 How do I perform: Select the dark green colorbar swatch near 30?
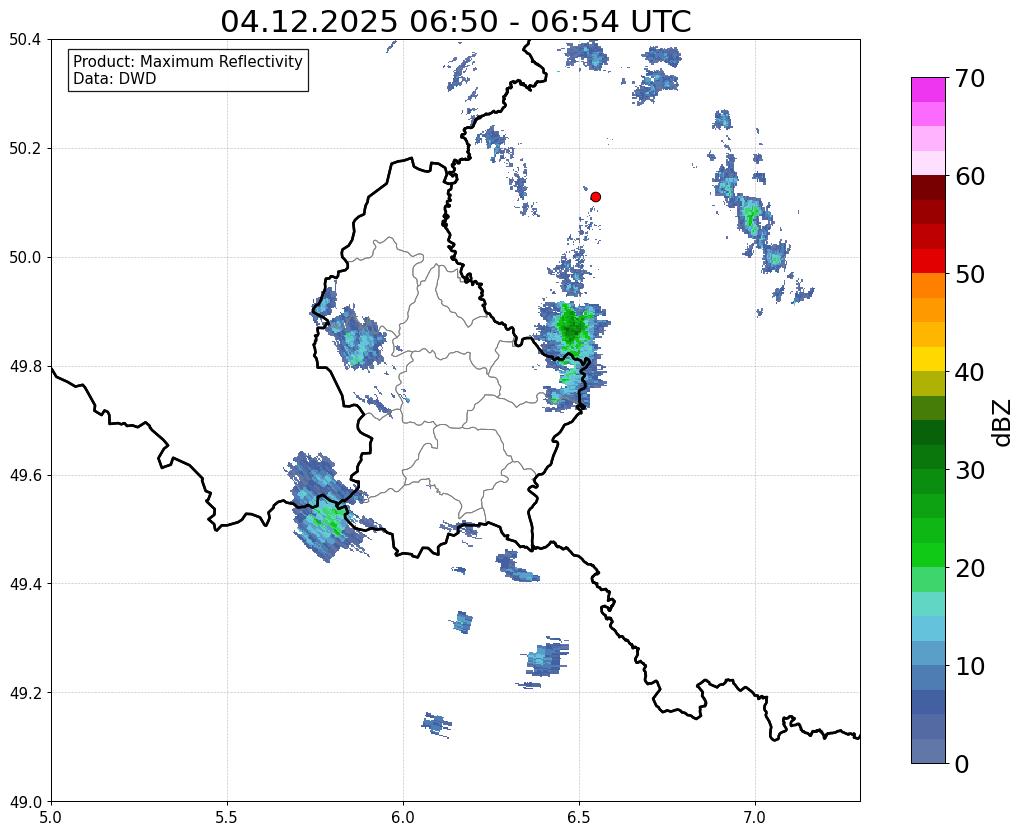[x=928, y=457]
